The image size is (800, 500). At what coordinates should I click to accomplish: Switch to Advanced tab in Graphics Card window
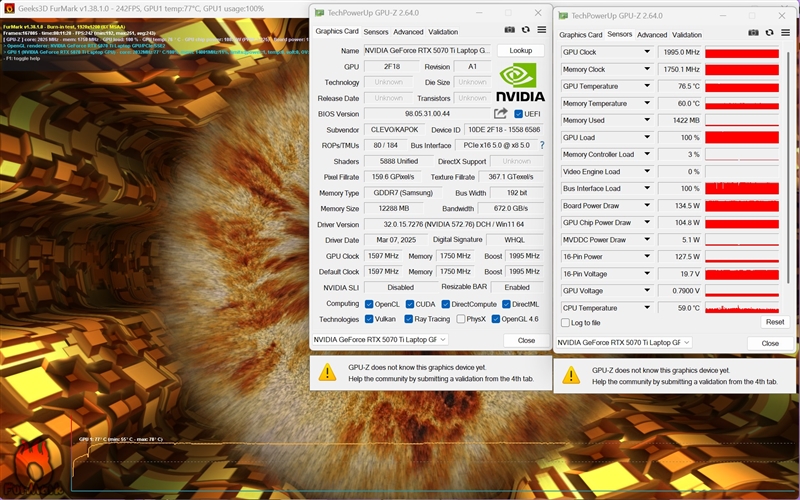tap(408, 32)
